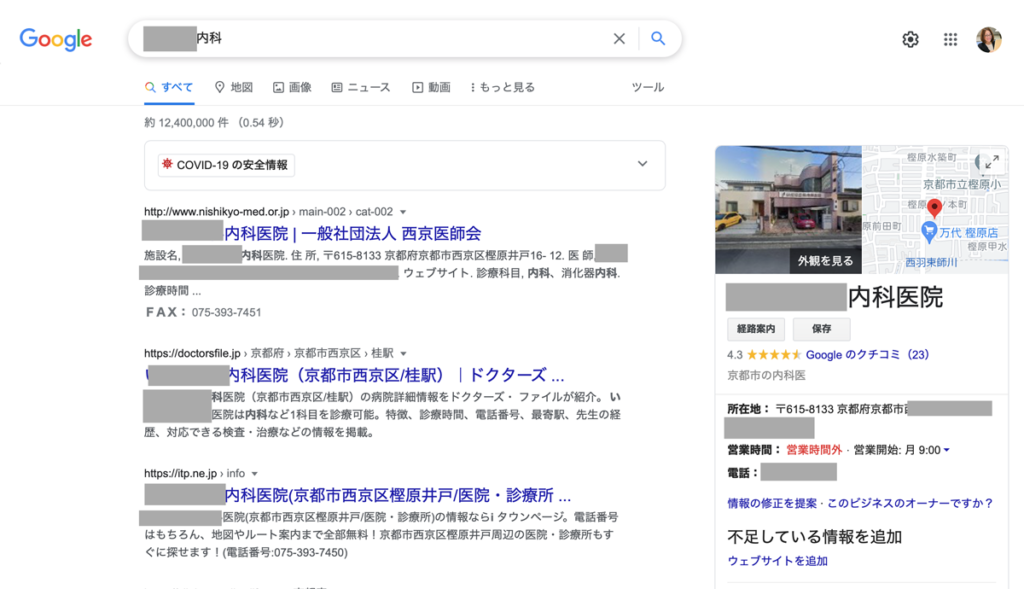
Task: Switch to the 動画 tab
Action: tap(431, 88)
